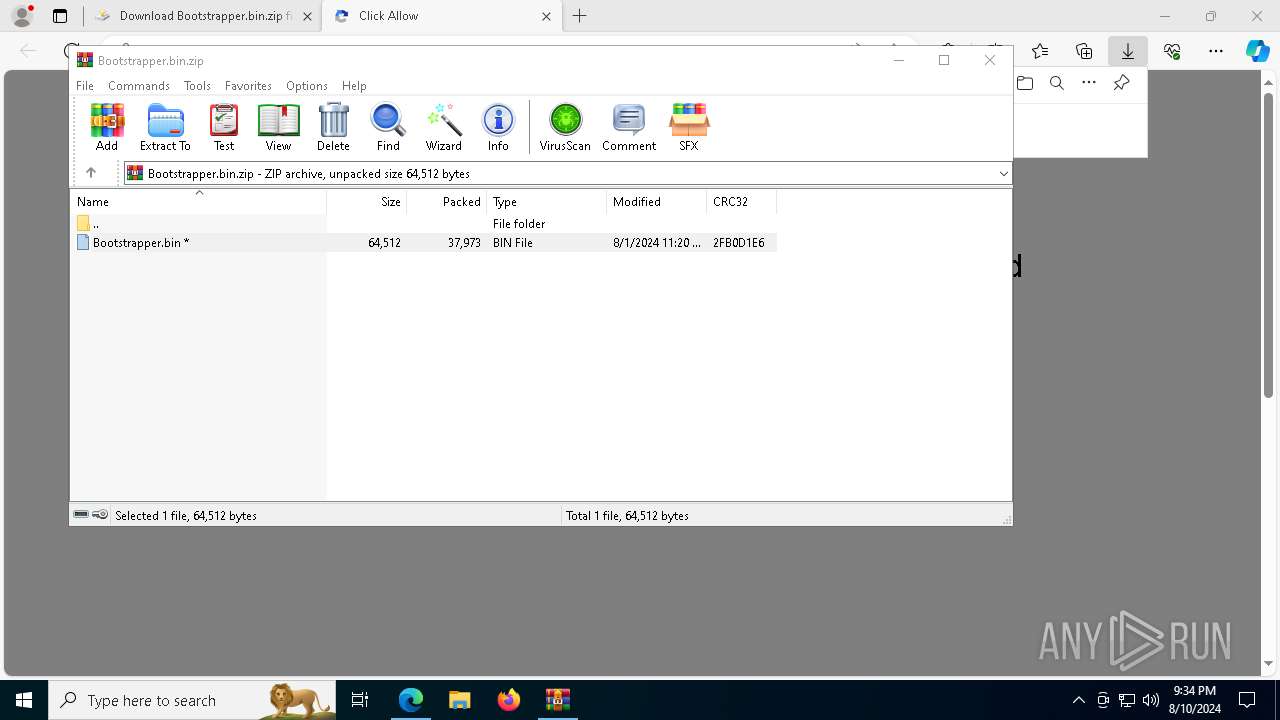Sort the list by CRC32 column
The image size is (1280, 720).
(742, 201)
